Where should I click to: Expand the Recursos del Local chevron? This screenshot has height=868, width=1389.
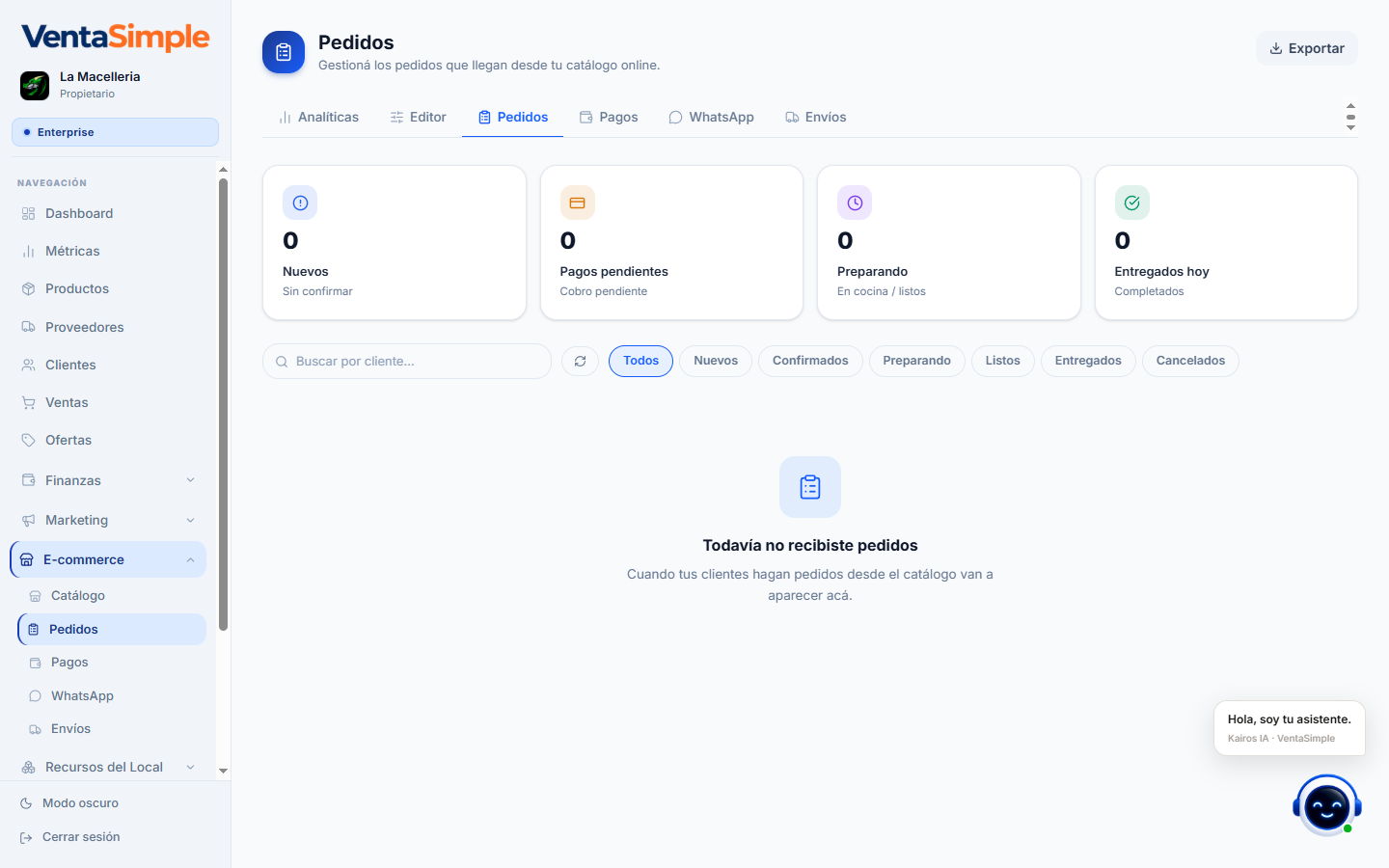(x=190, y=767)
